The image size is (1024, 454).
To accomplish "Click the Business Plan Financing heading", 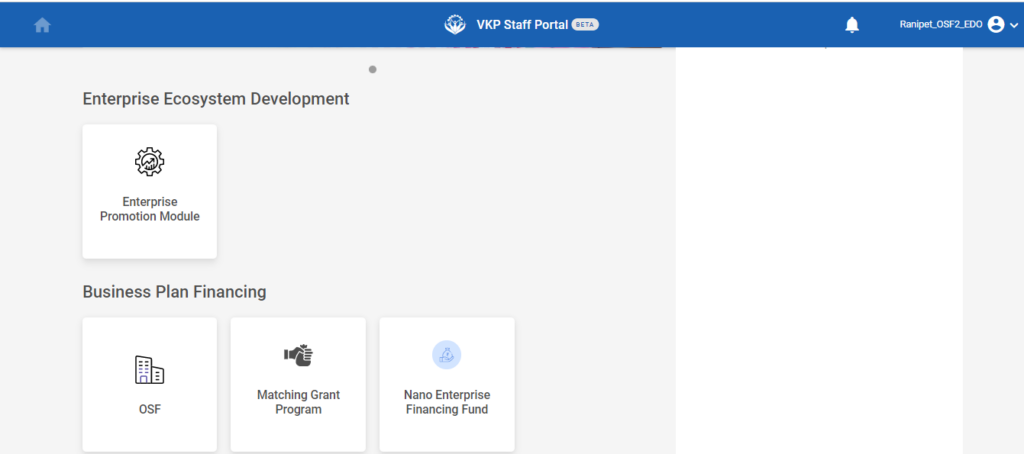I will coord(174,292).
